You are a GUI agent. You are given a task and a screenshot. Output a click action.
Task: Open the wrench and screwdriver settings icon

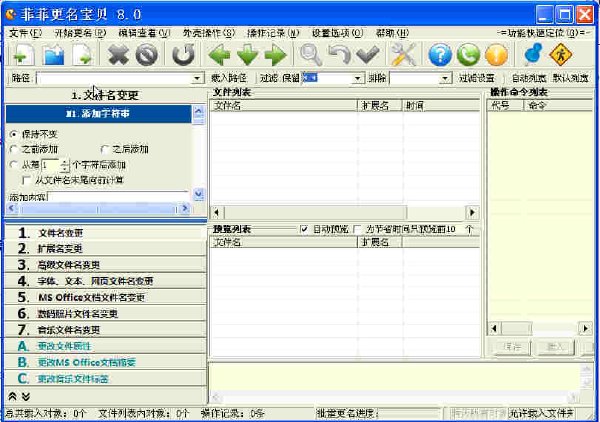point(403,55)
